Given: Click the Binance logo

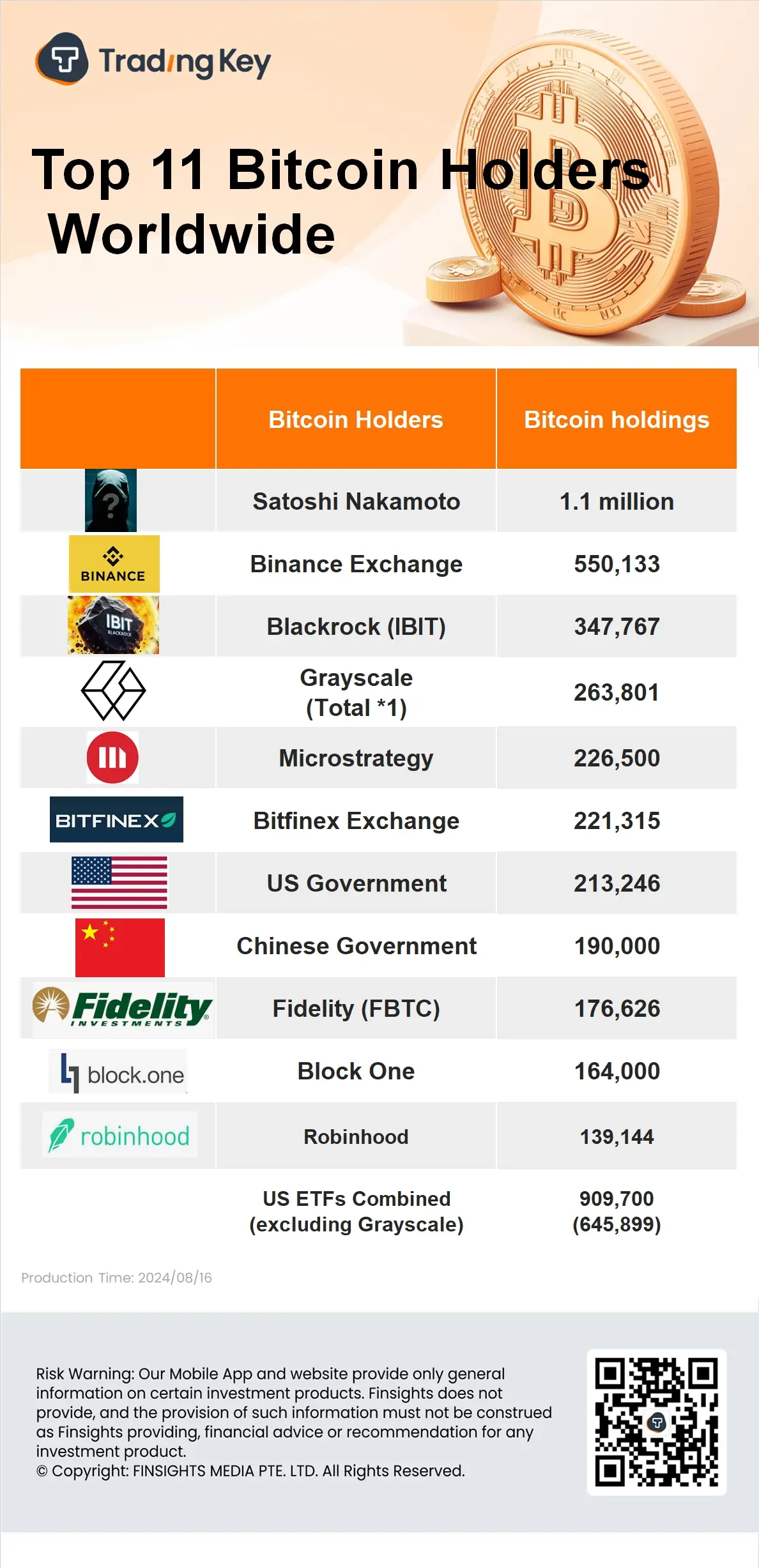Looking at the screenshot, I should point(114,564).
